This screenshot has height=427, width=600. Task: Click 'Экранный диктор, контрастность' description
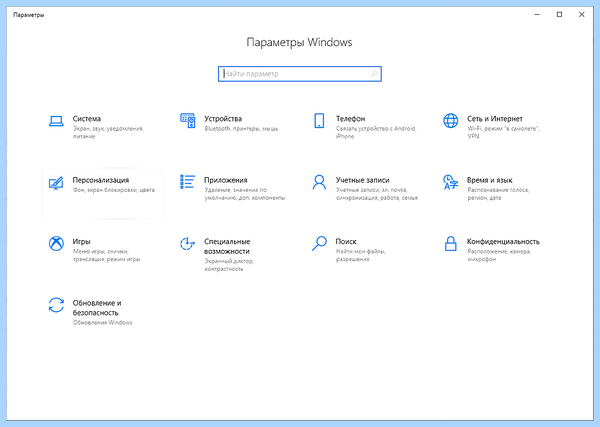229,265
